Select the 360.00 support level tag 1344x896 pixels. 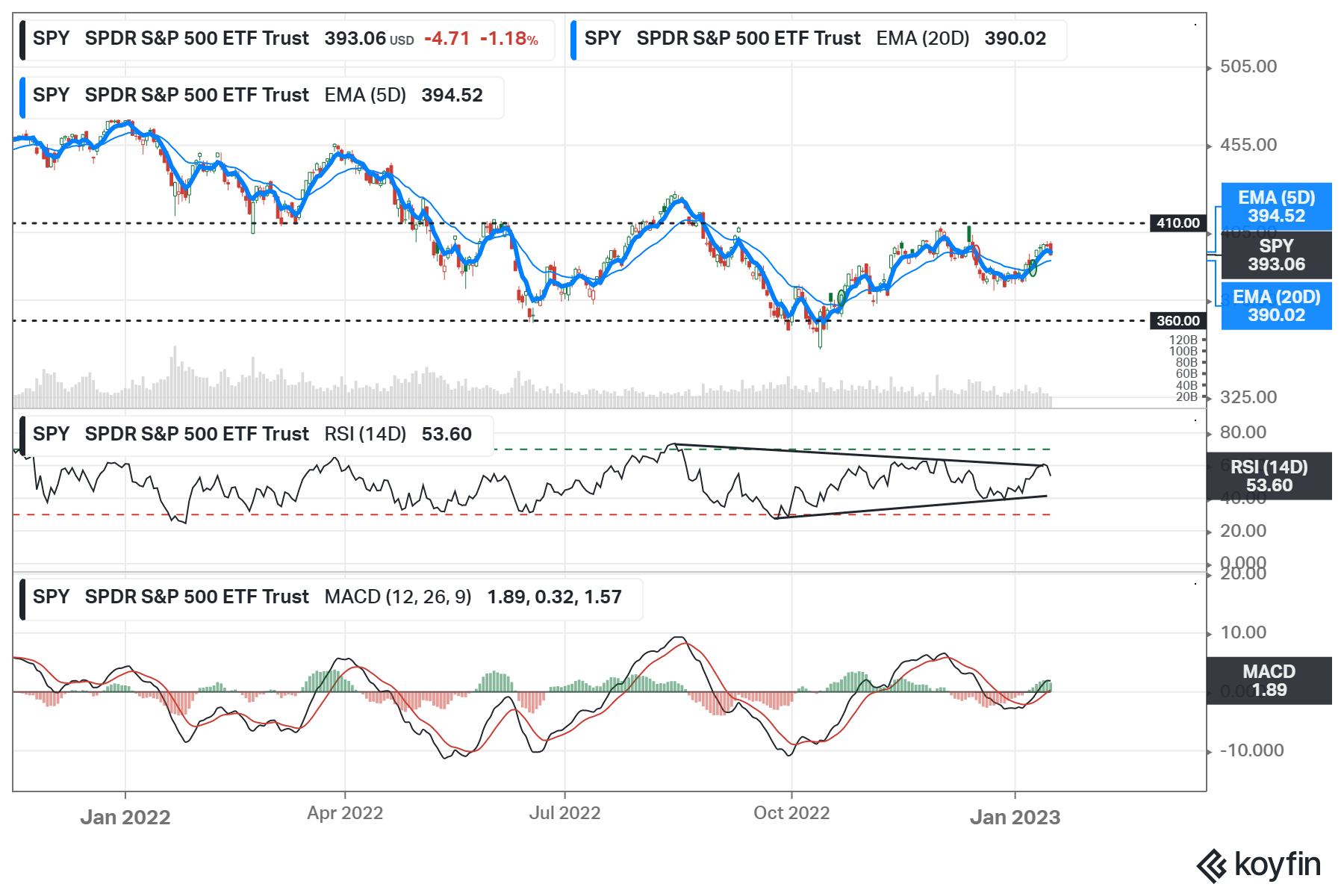pyautogui.click(x=1177, y=321)
